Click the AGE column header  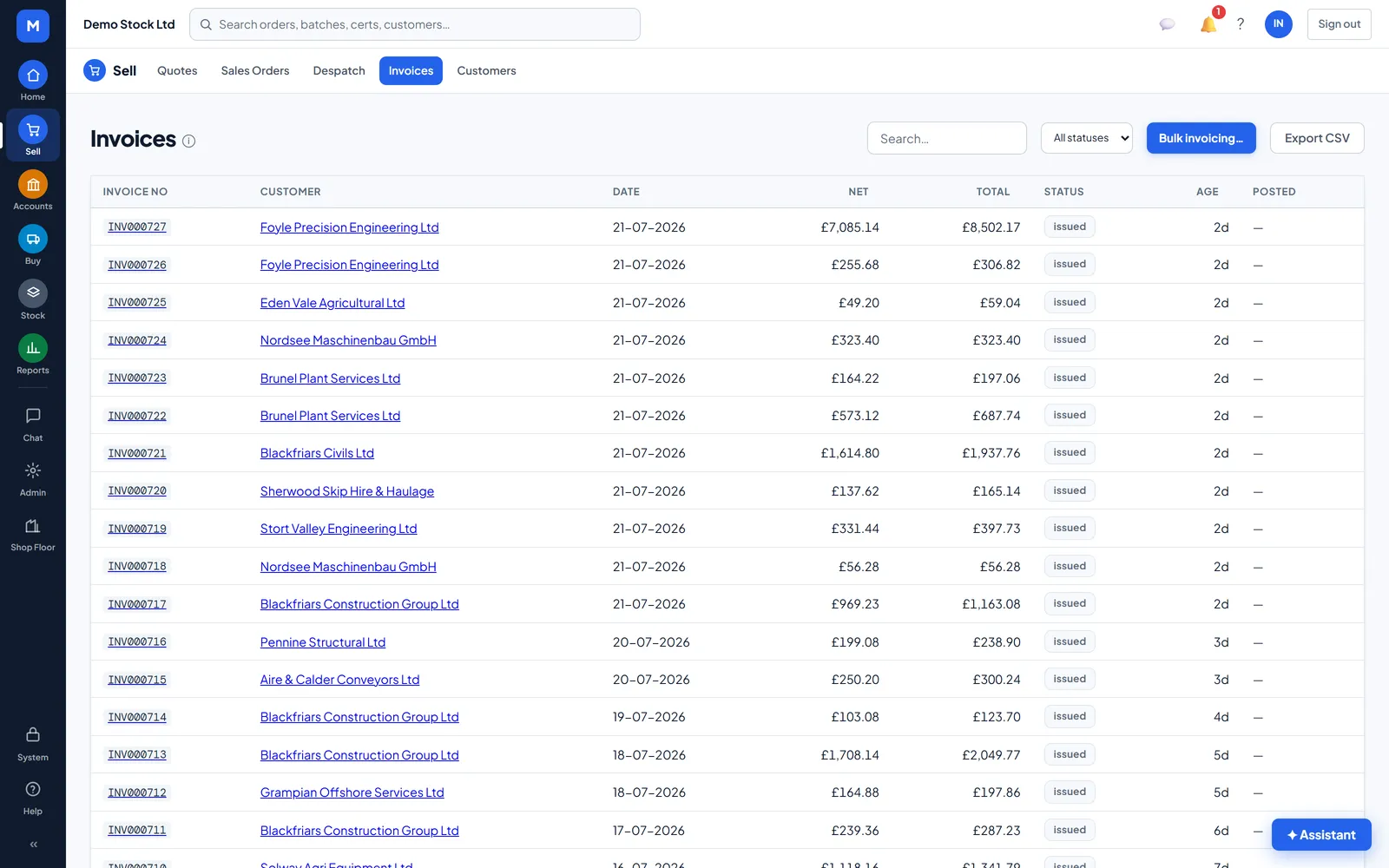pos(1208,192)
